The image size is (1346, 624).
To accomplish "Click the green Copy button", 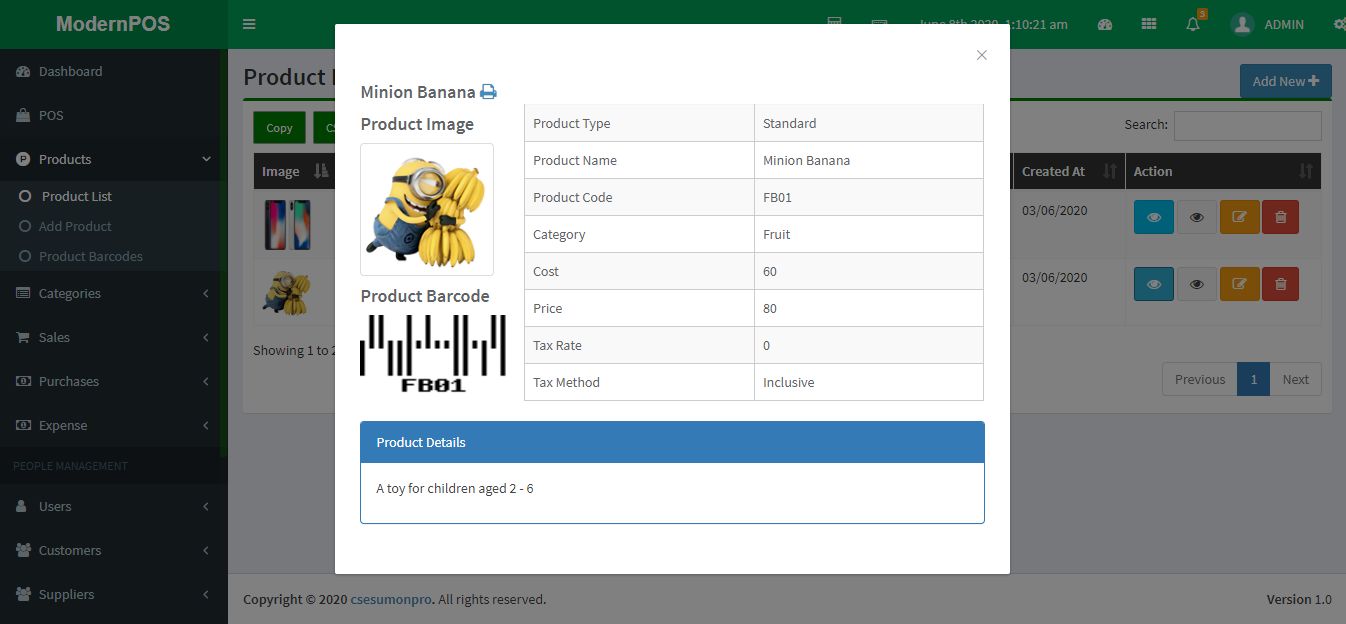I will pyautogui.click(x=279, y=128).
